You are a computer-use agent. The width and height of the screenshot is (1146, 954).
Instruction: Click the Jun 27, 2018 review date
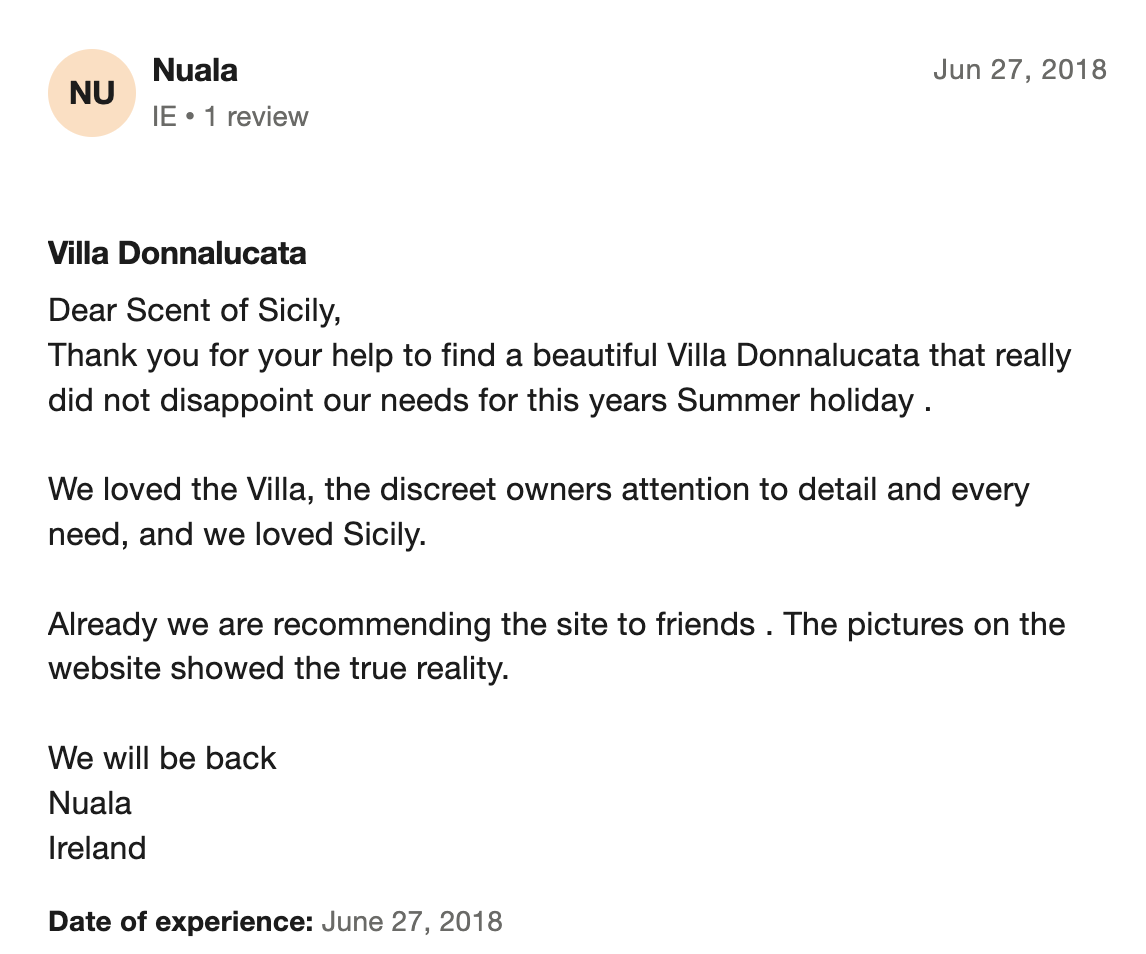1019,69
